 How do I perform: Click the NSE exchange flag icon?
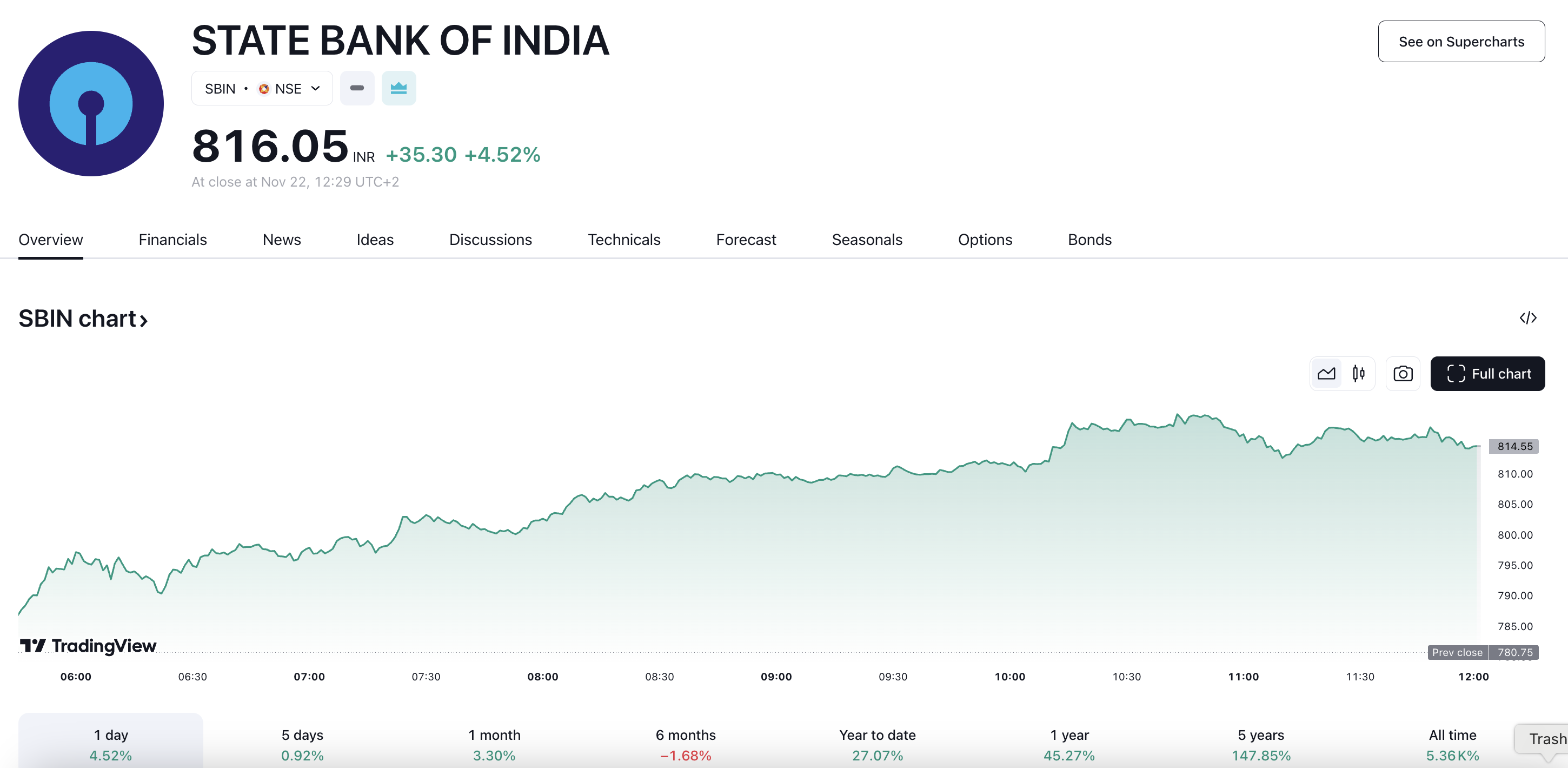263,89
